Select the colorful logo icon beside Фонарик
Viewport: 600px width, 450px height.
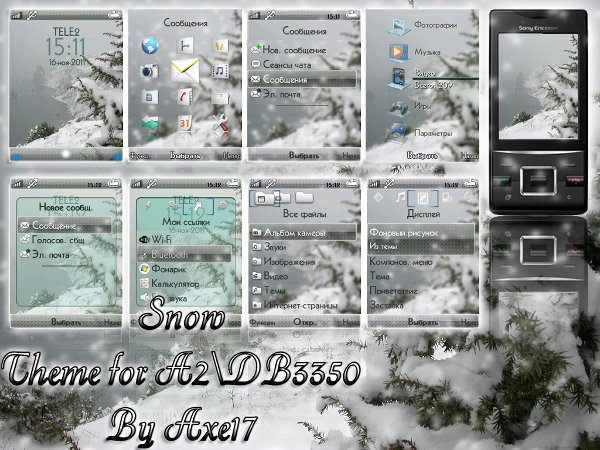144,269
